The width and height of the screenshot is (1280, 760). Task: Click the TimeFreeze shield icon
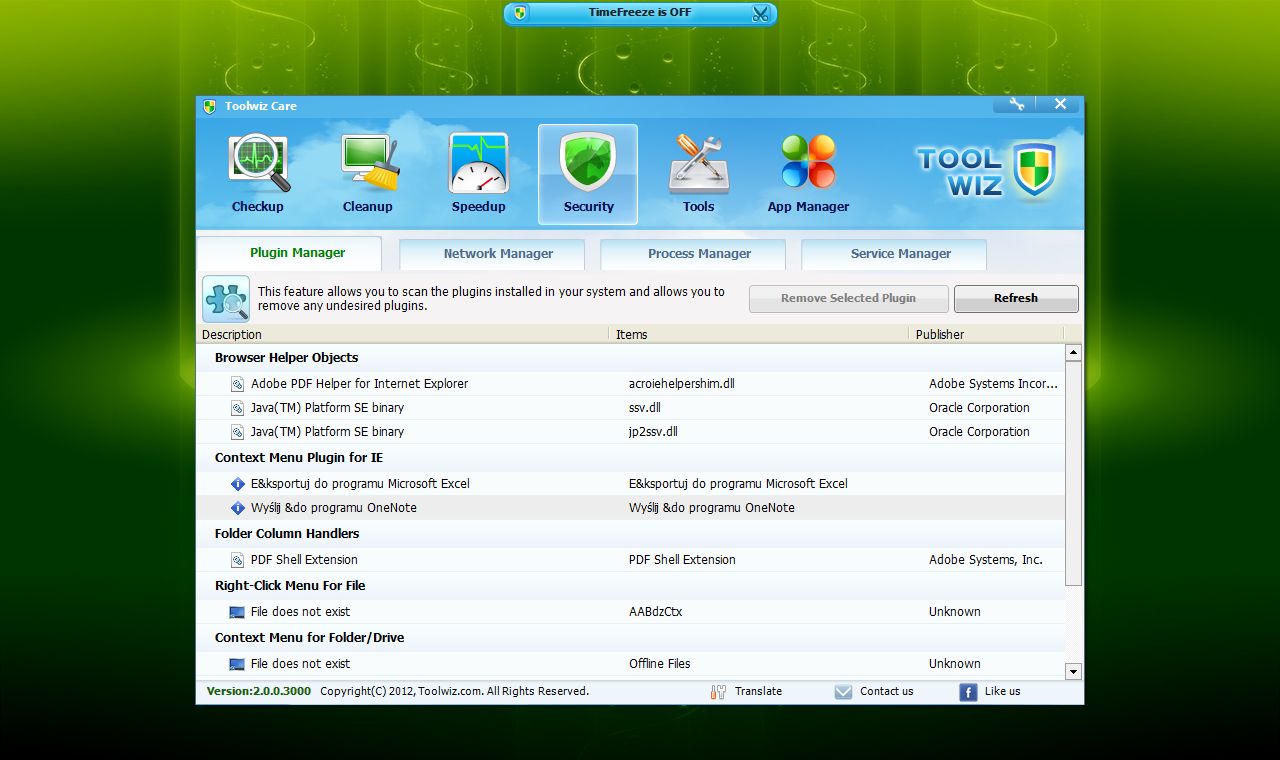[520, 13]
